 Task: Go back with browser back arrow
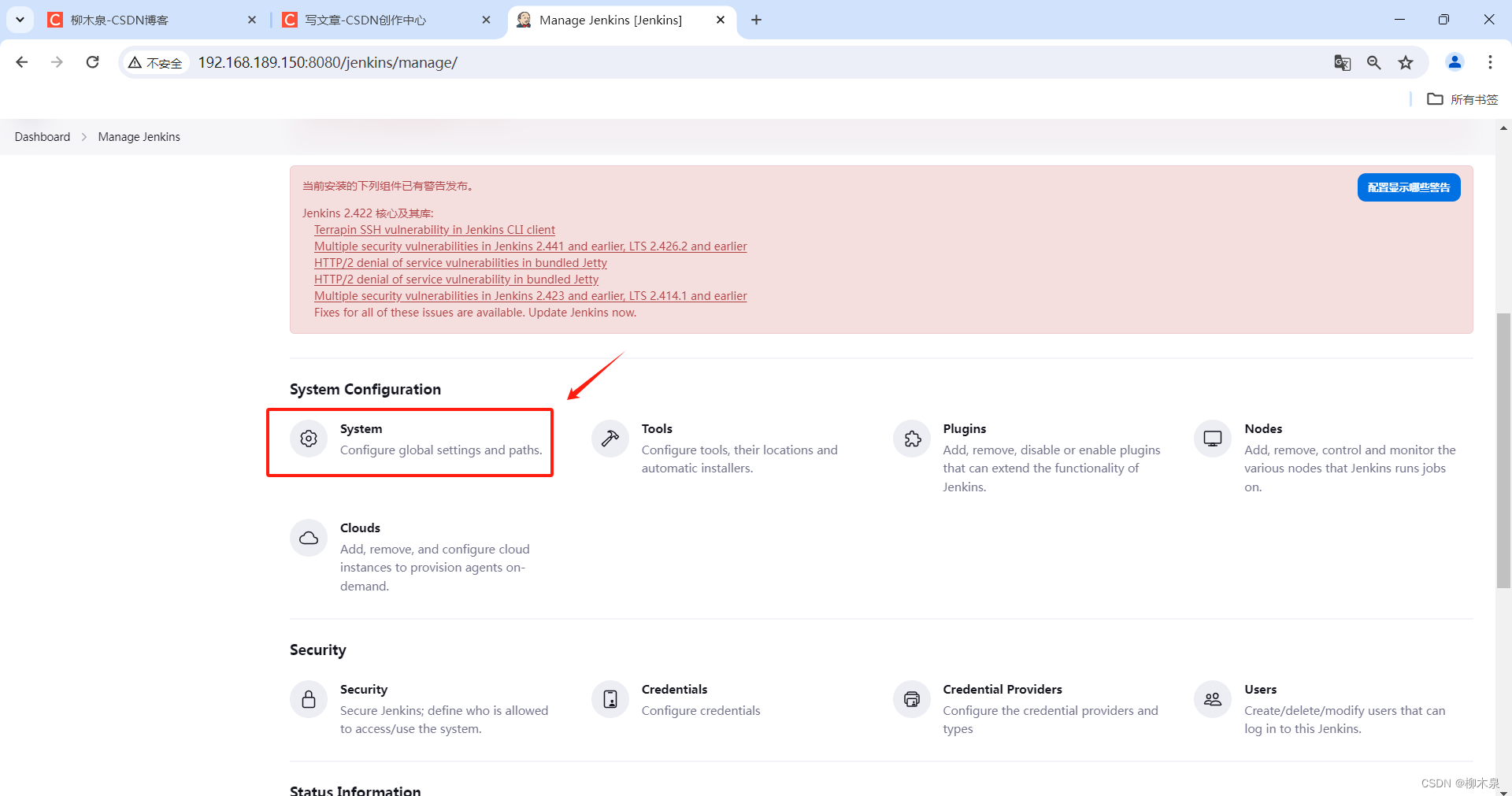pyautogui.click(x=22, y=62)
